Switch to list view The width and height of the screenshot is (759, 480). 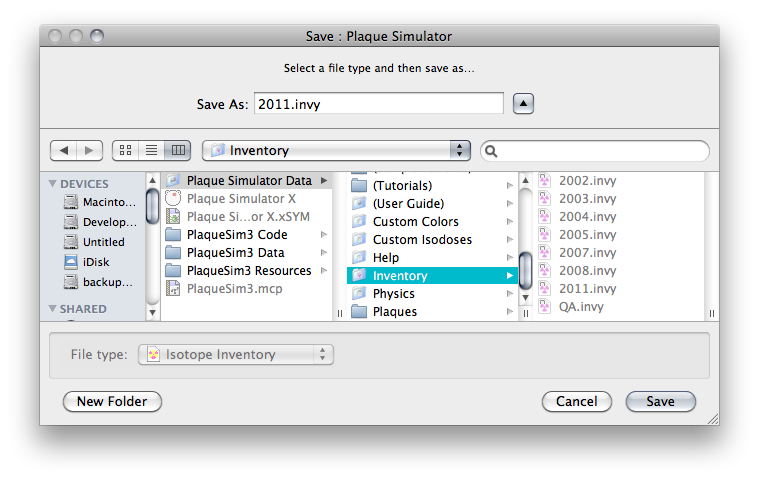[x=152, y=150]
